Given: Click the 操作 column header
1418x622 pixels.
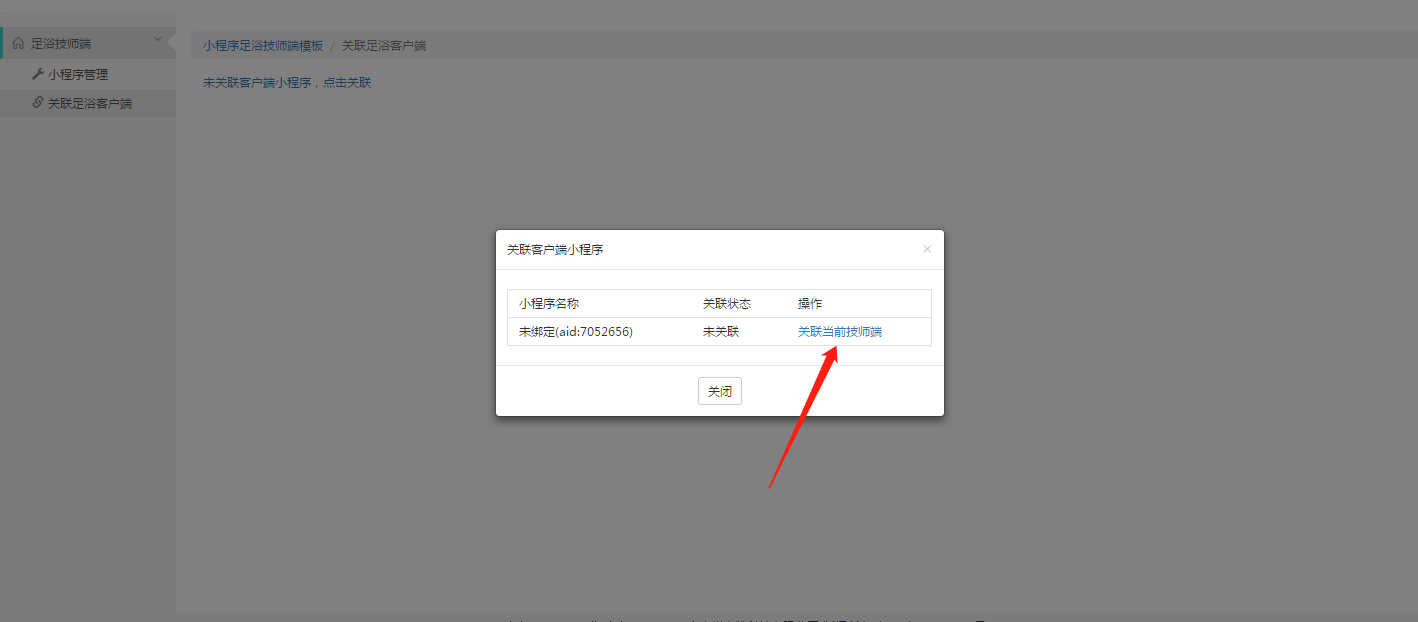Looking at the screenshot, I should tap(810, 304).
